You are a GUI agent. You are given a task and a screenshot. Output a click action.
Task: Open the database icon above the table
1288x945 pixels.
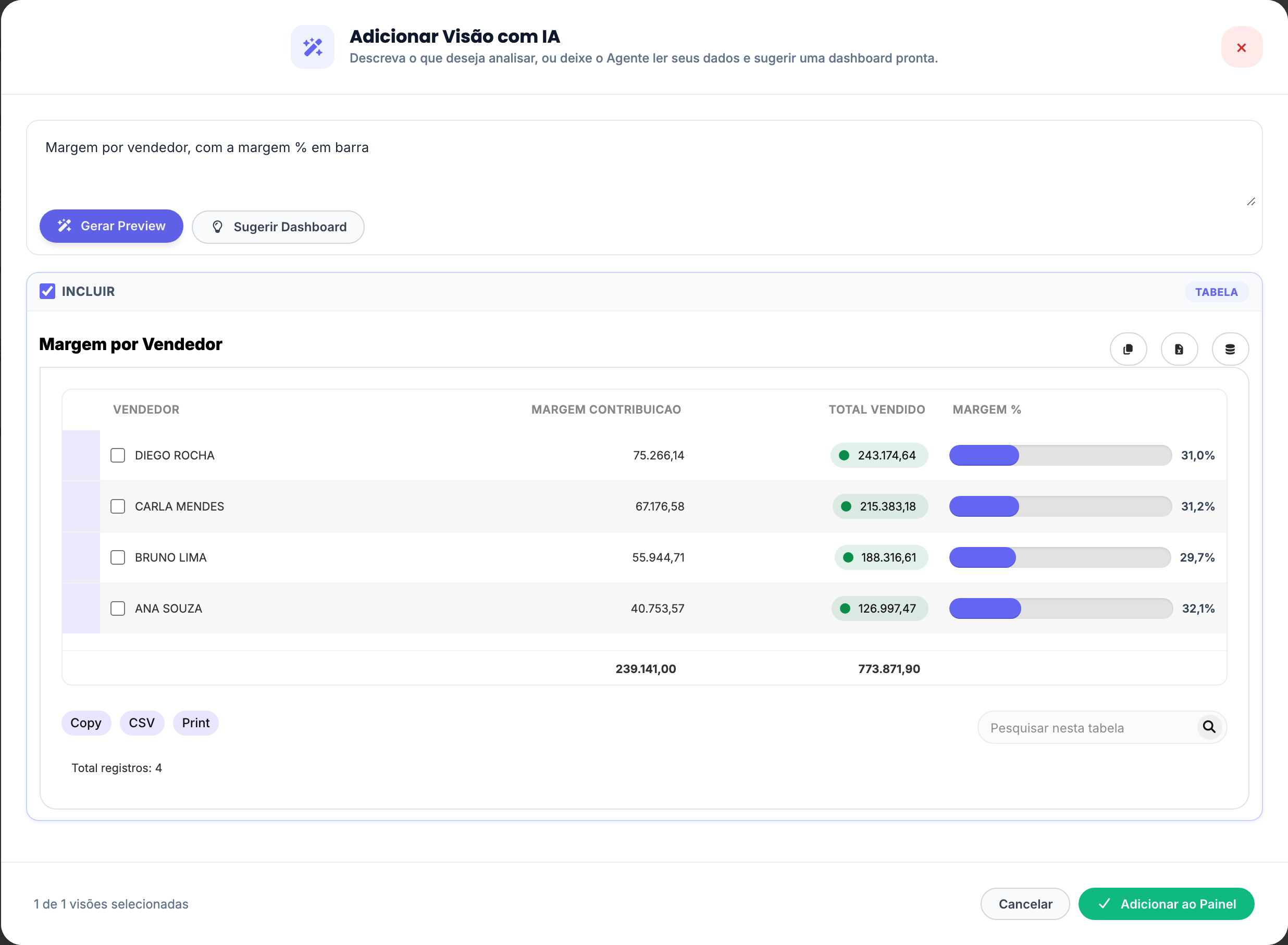click(x=1230, y=349)
